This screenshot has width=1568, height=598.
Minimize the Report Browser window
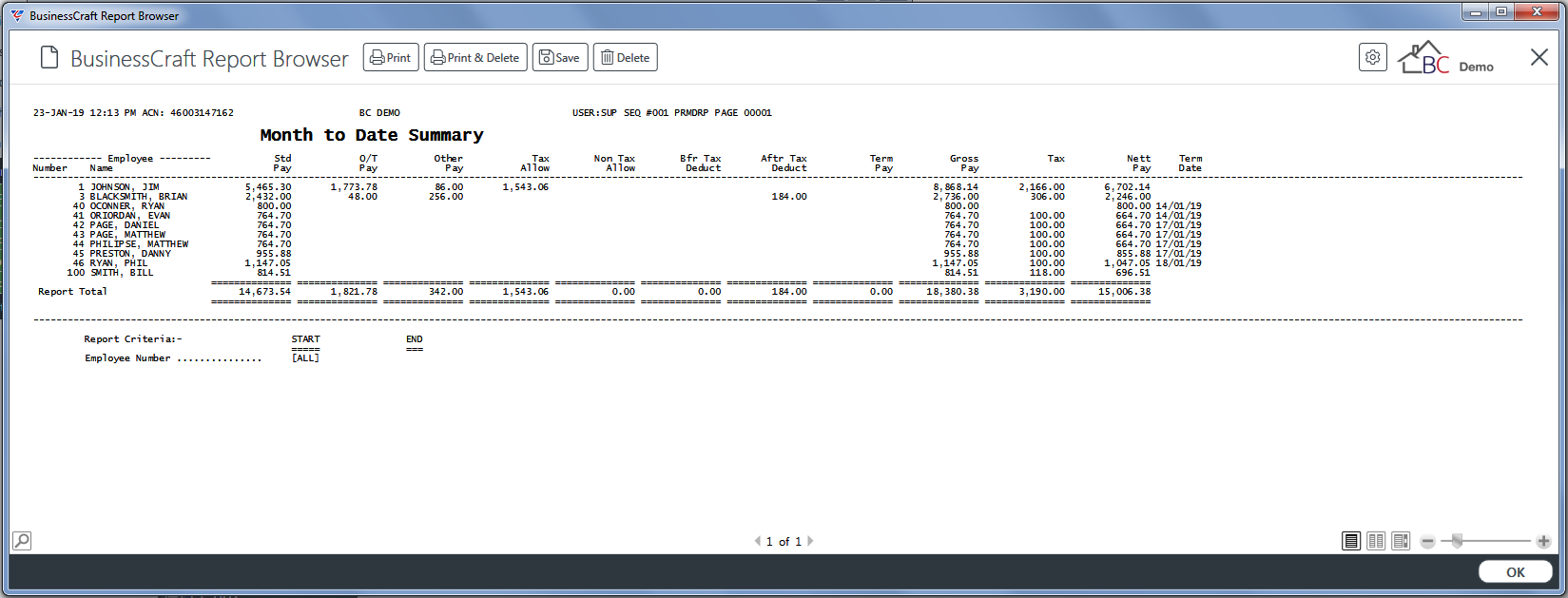click(x=1477, y=12)
